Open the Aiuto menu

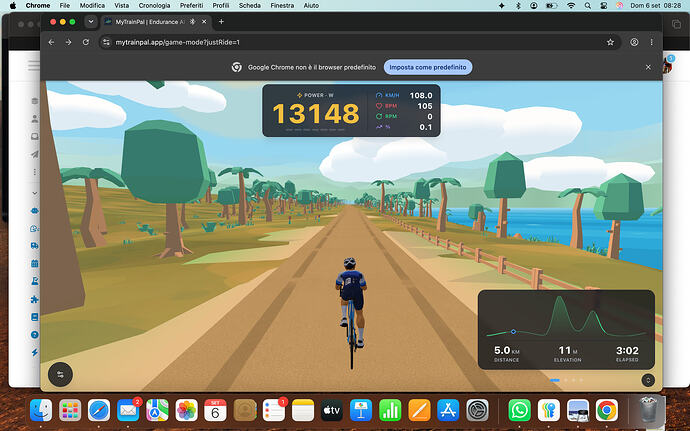tap(311, 5)
